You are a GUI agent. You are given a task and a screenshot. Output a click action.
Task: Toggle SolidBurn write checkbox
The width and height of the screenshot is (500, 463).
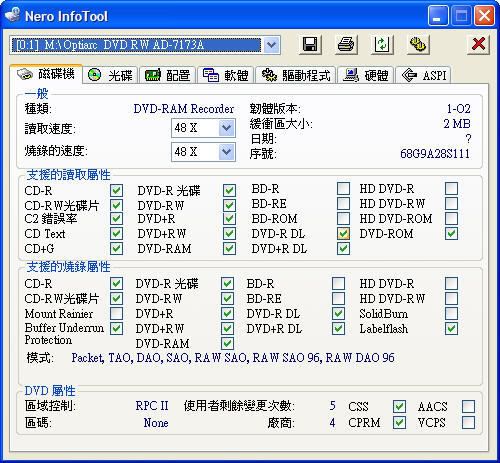(x=451, y=314)
